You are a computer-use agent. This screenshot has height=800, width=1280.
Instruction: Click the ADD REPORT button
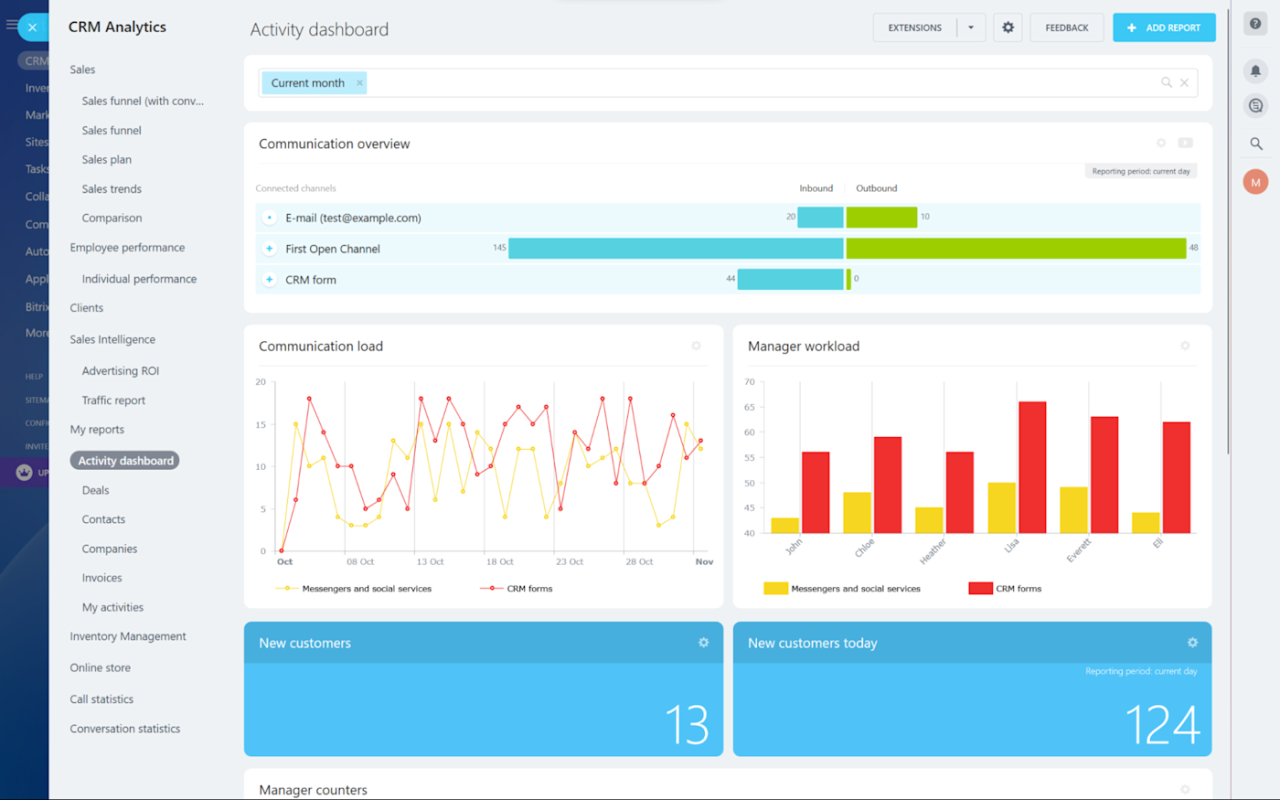(x=1164, y=27)
